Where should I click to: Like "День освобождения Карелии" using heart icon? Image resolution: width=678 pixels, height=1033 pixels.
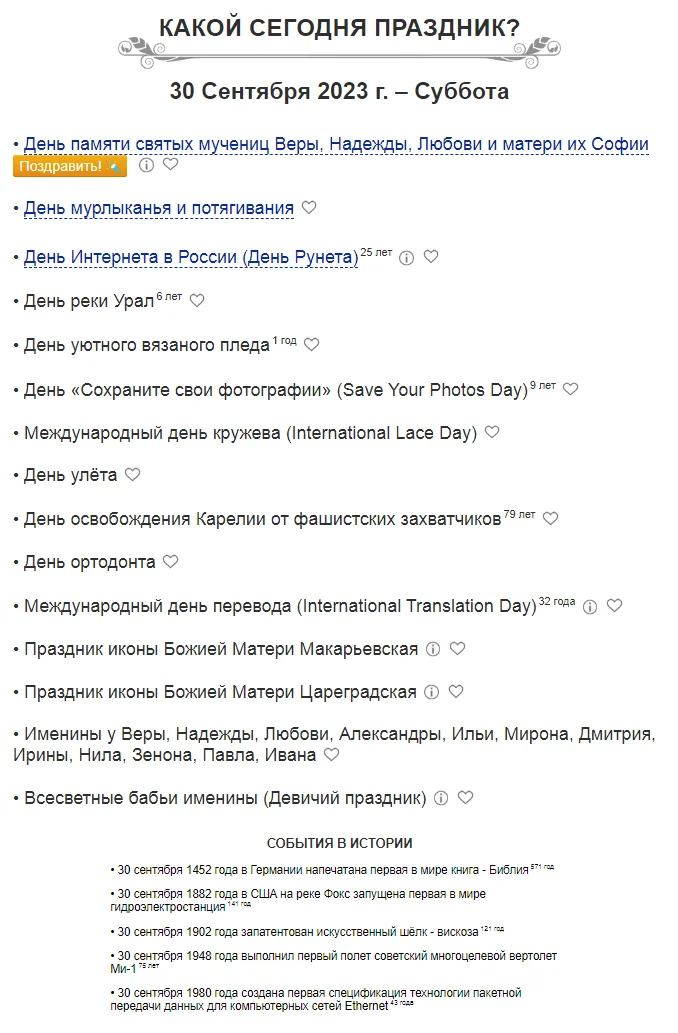tap(550, 518)
